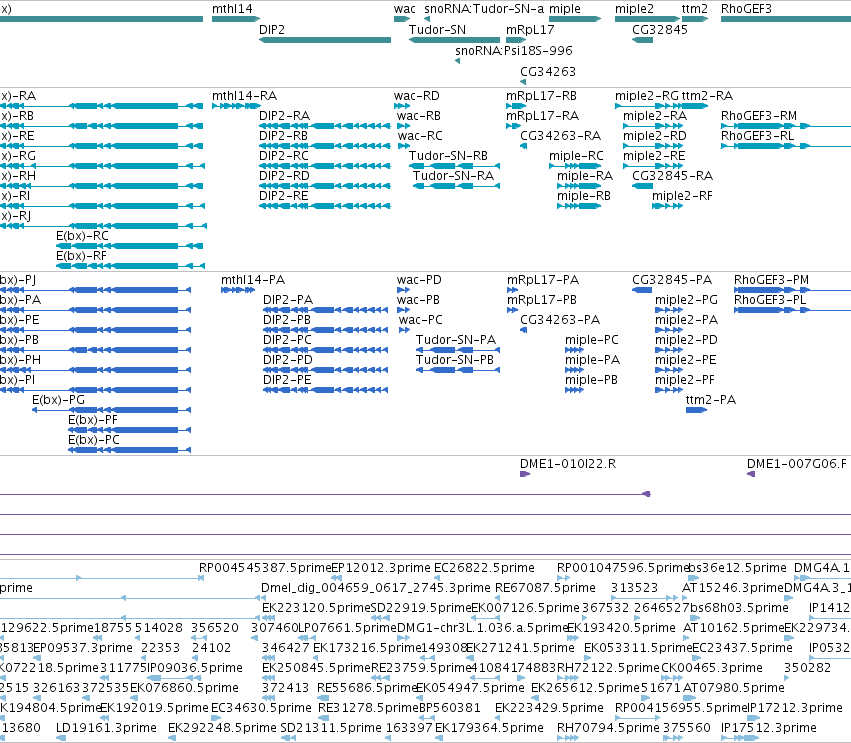Viewport: 851px width, 743px height.
Task: Click the EK179364.5prime EST label
Action: click(489, 728)
